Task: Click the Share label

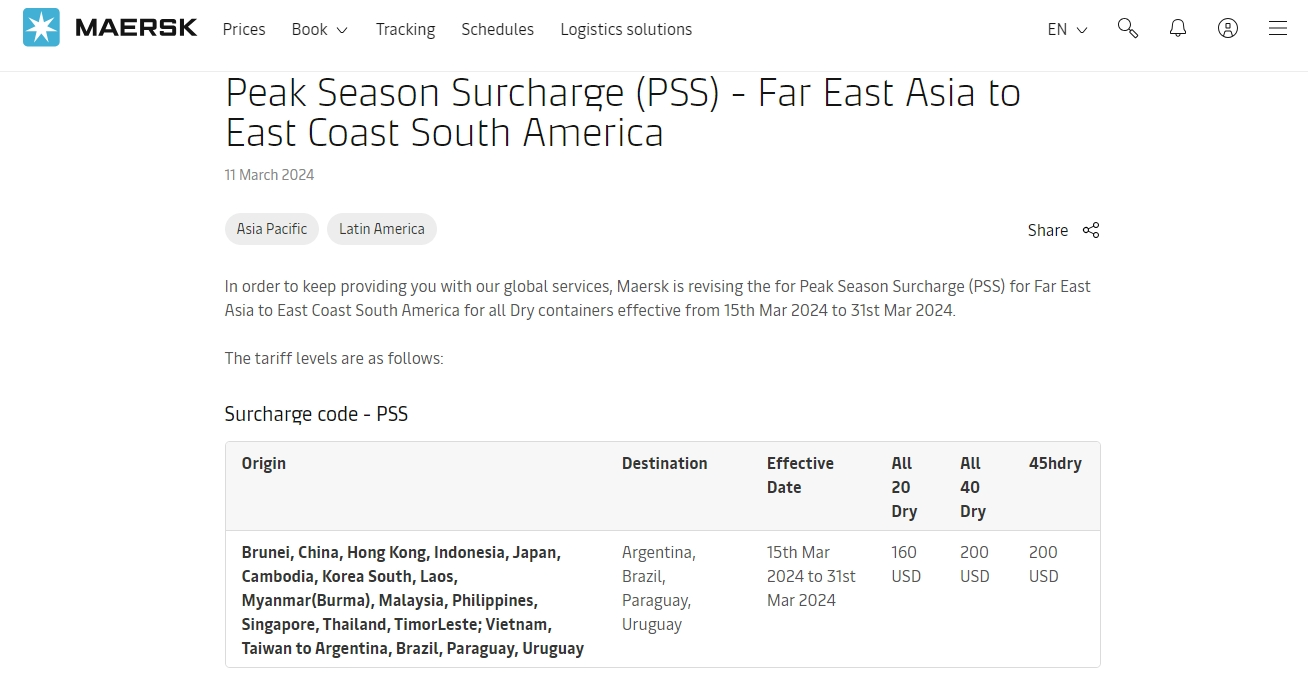Action: [1048, 230]
